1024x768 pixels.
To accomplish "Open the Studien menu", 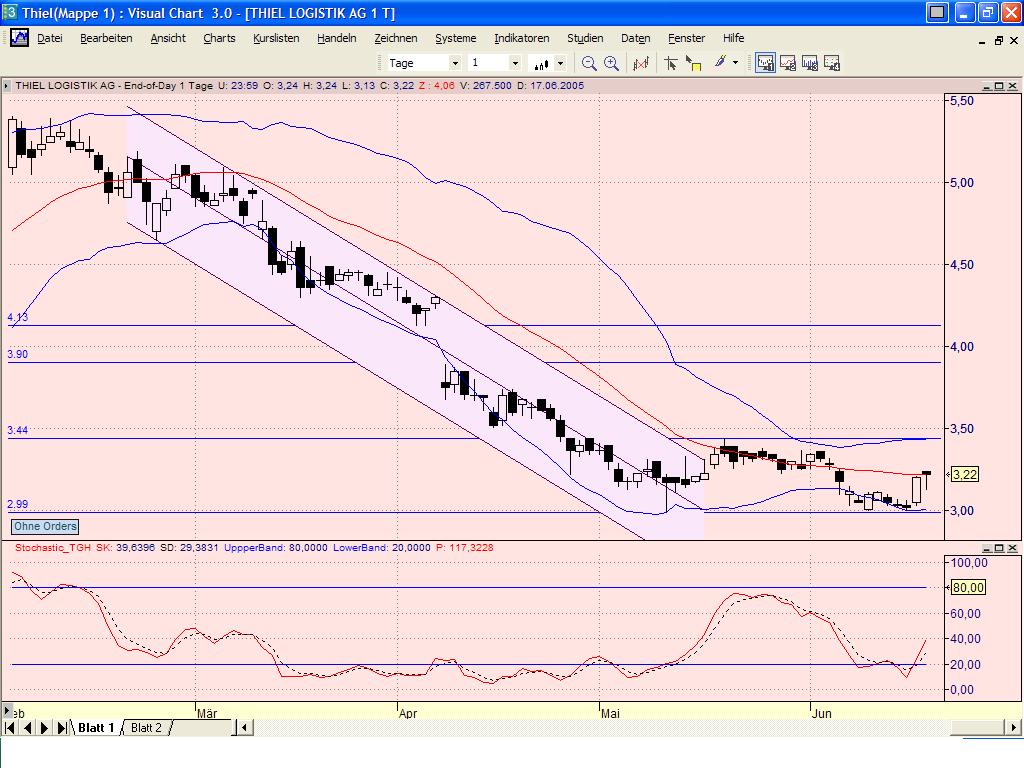I will click(x=584, y=38).
